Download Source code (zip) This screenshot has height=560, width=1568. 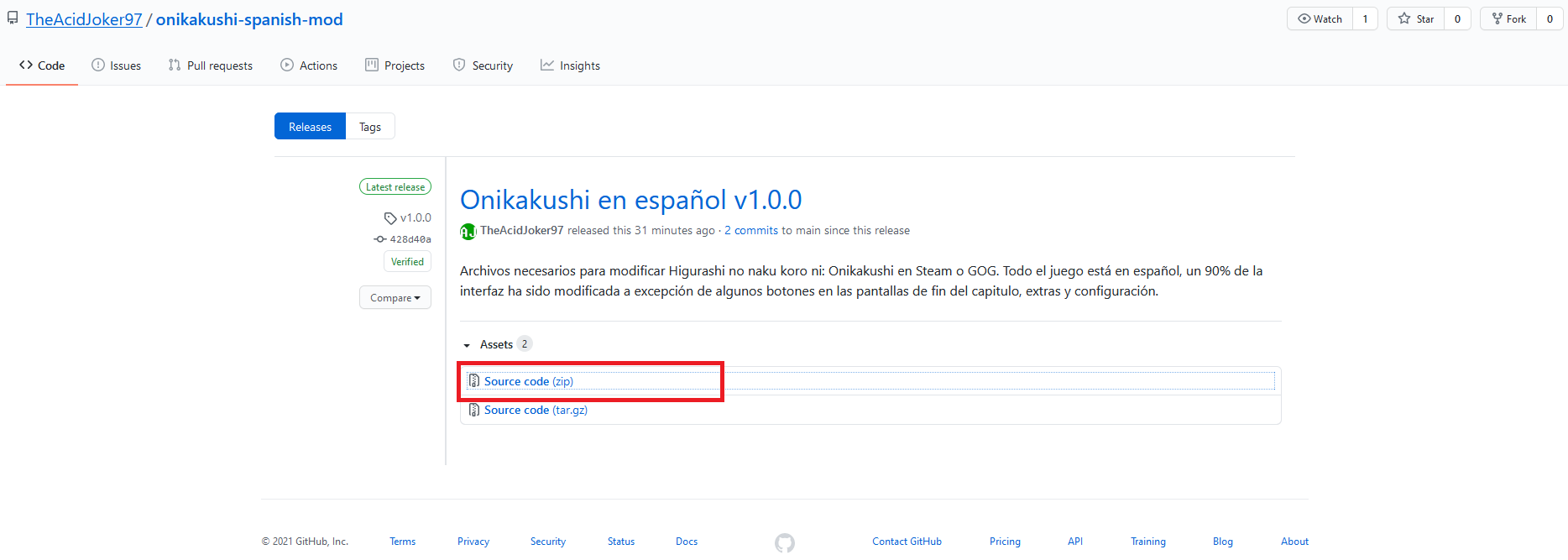[529, 381]
